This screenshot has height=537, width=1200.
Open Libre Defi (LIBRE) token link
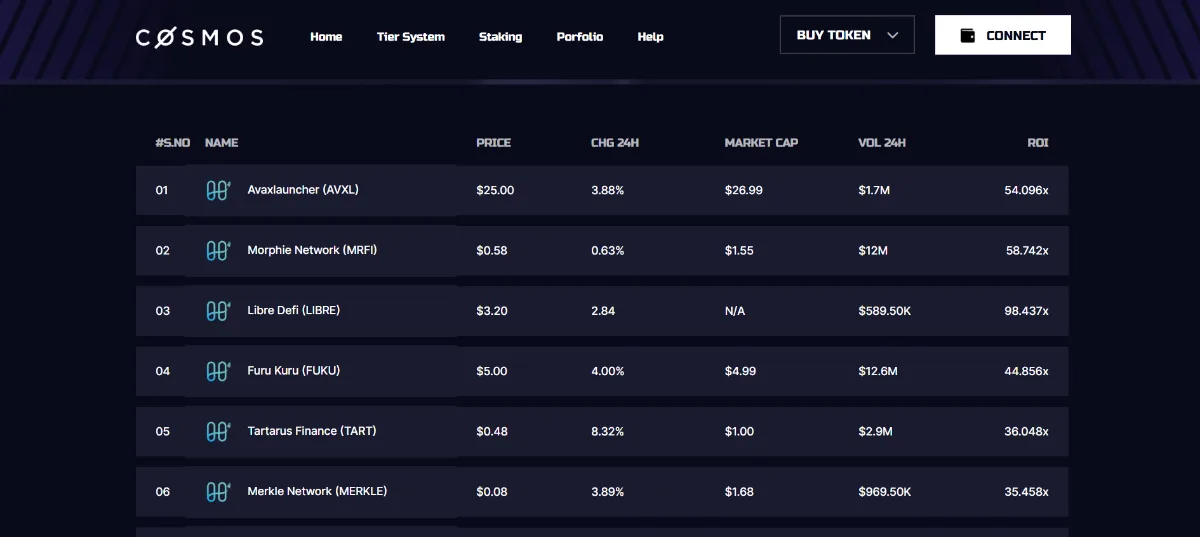(294, 311)
